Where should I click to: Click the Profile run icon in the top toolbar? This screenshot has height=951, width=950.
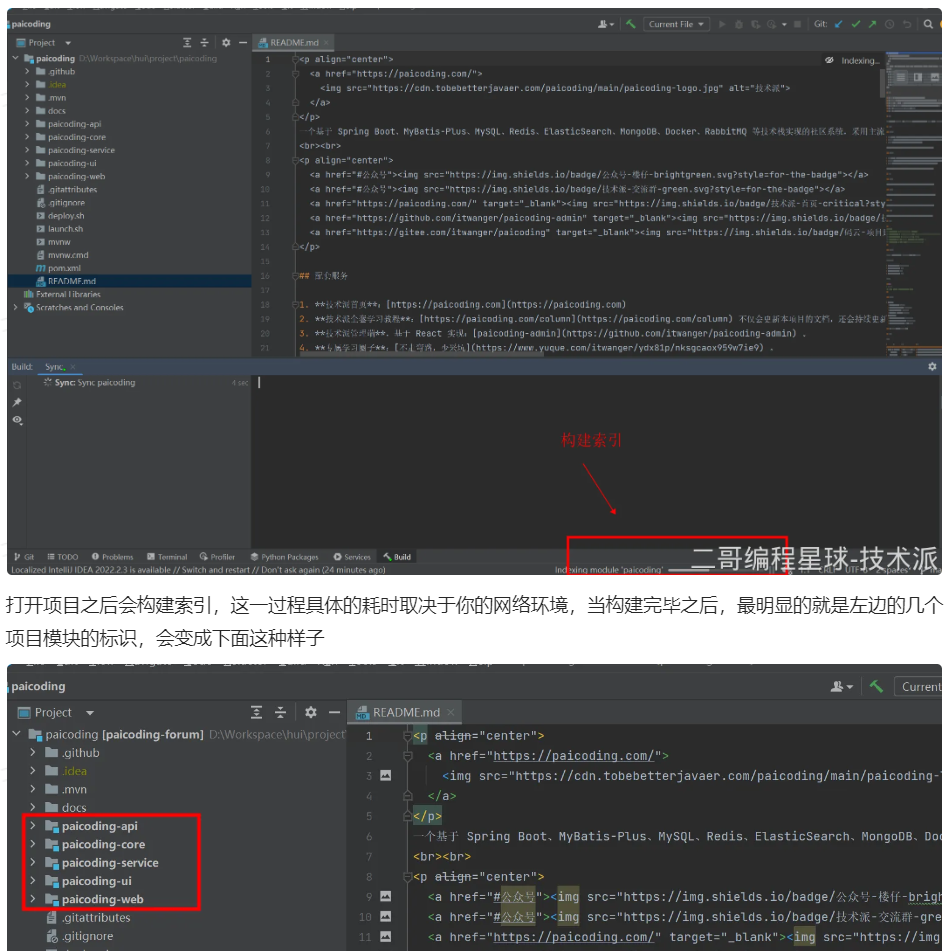tap(772, 24)
